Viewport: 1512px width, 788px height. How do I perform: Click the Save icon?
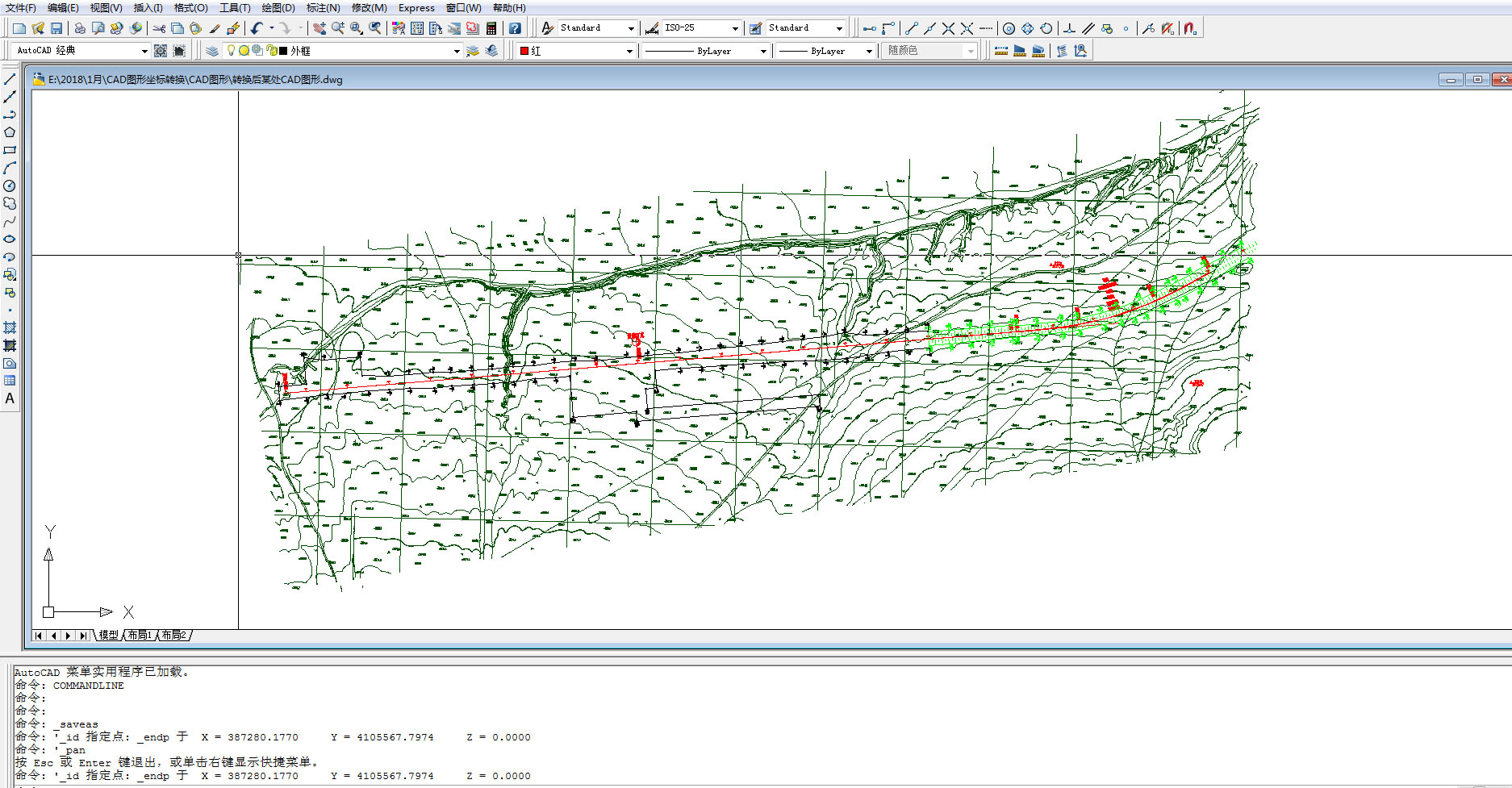[56, 28]
